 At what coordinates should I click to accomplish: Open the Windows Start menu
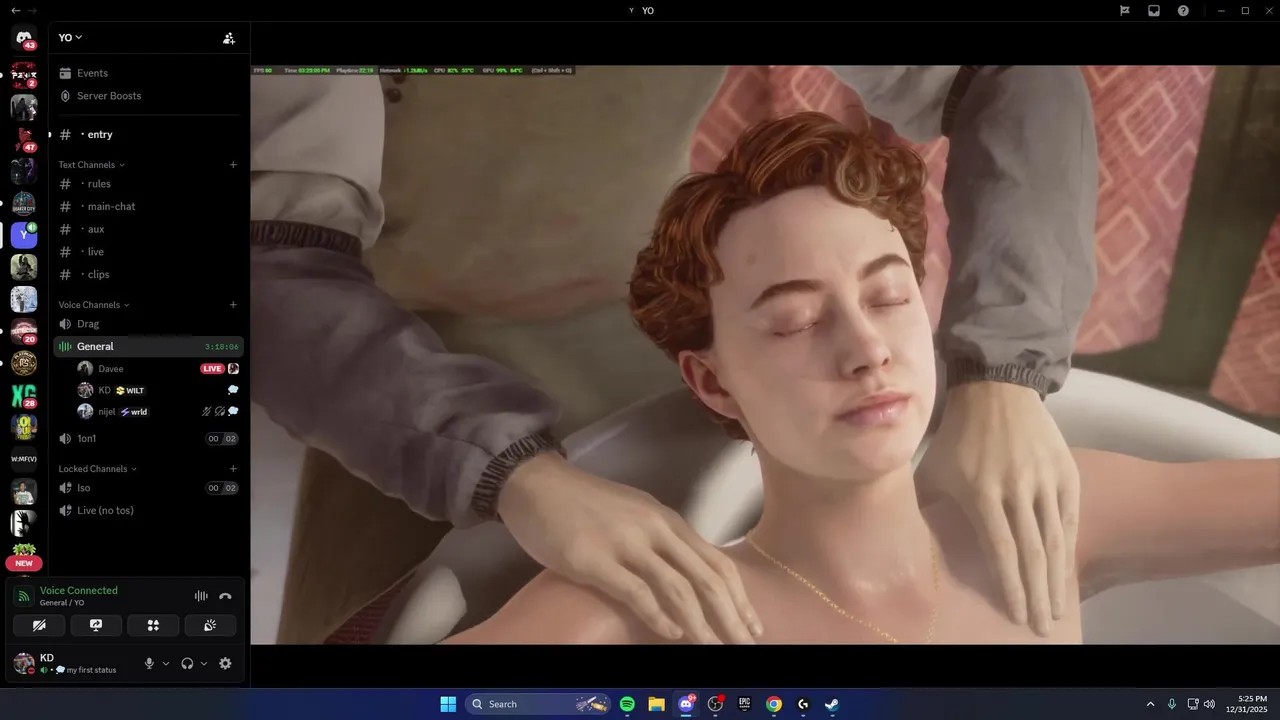(448, 704)
